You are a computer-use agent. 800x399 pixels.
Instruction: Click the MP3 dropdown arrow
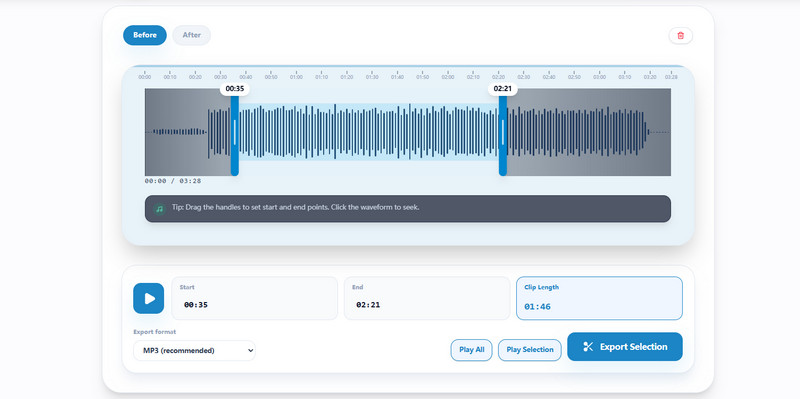click(x=250, y=351)
